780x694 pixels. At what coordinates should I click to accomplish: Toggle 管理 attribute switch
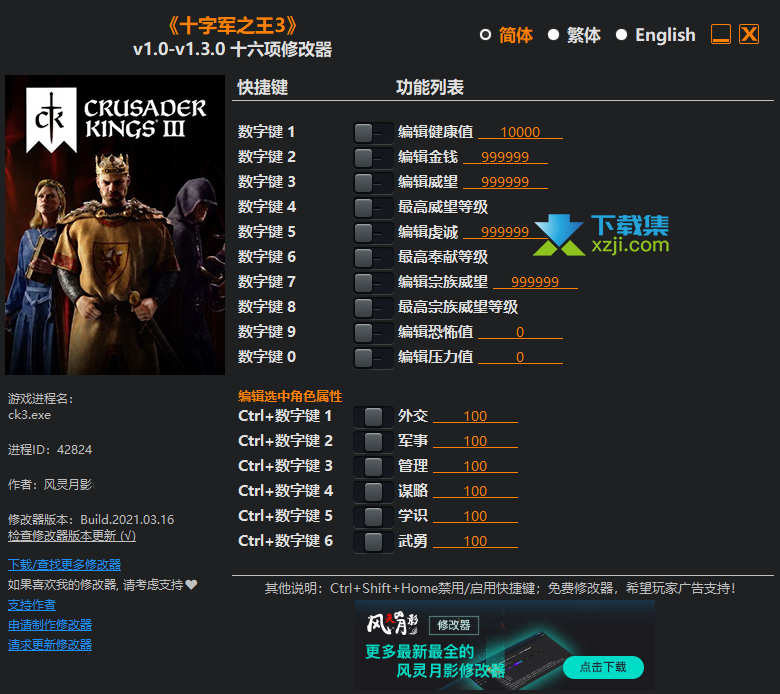tap(373, 467)
